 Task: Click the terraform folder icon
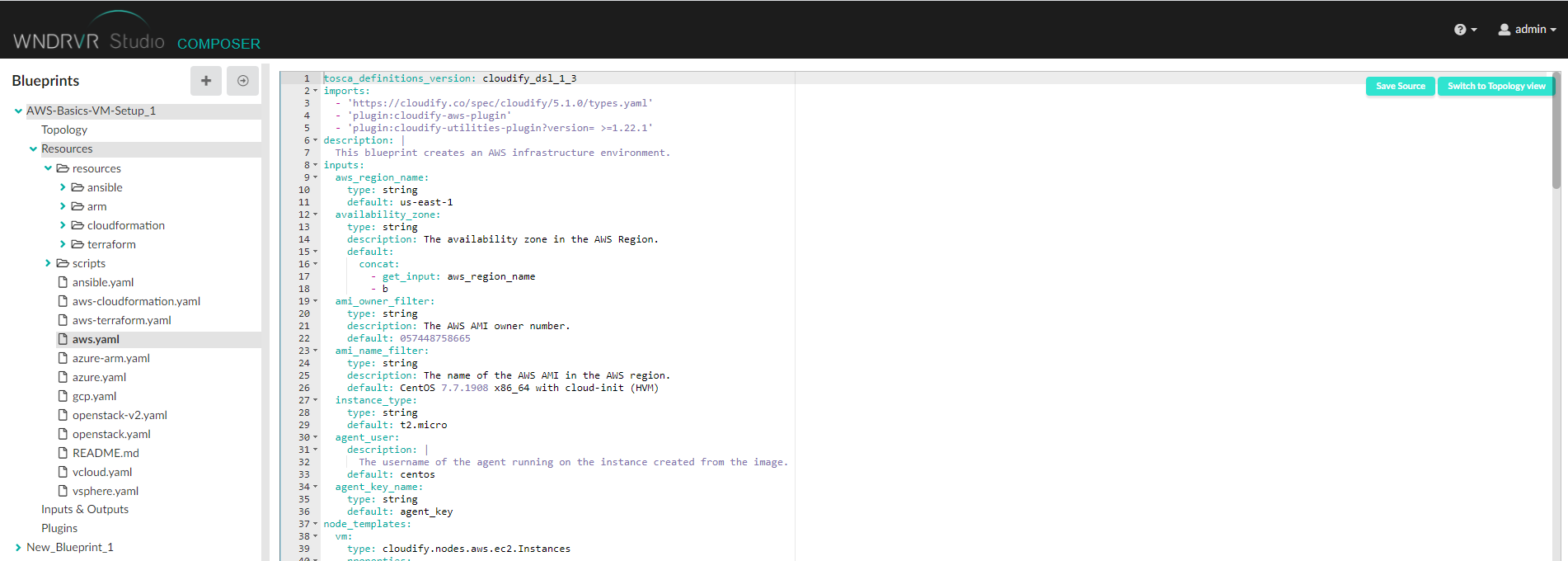click(77, 244)
